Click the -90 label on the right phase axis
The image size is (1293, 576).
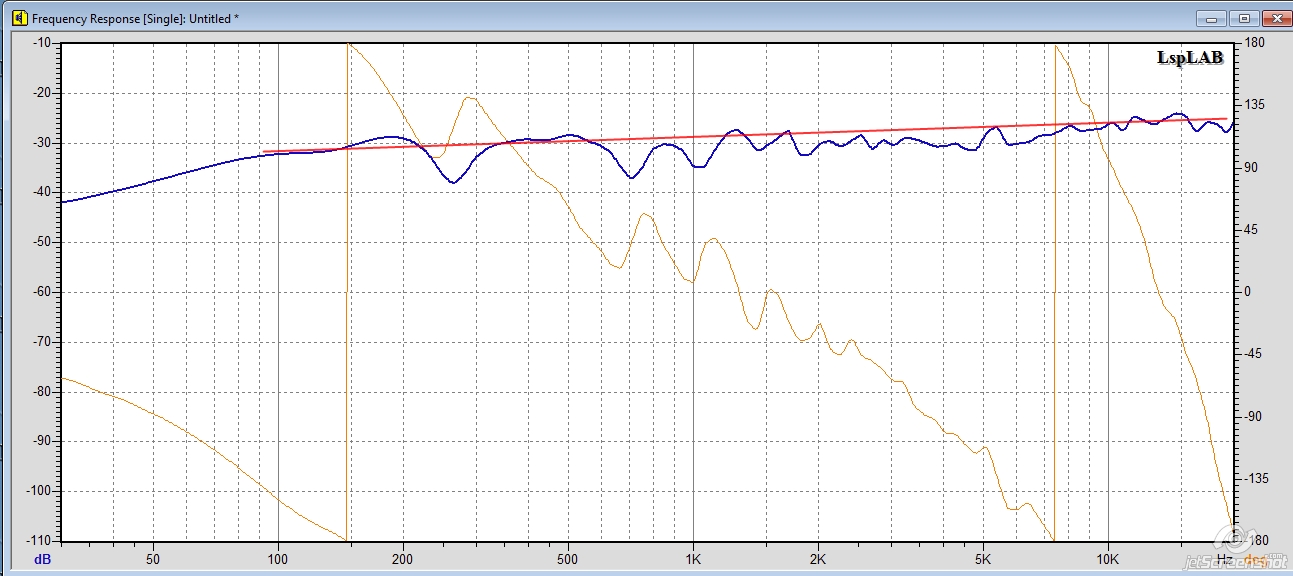click(x=1253, y=416)
